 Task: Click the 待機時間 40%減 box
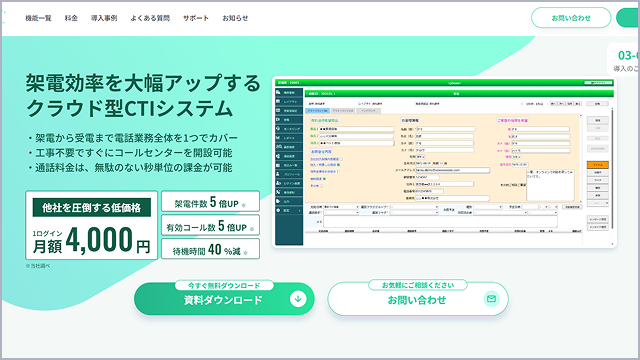point(210,249)
